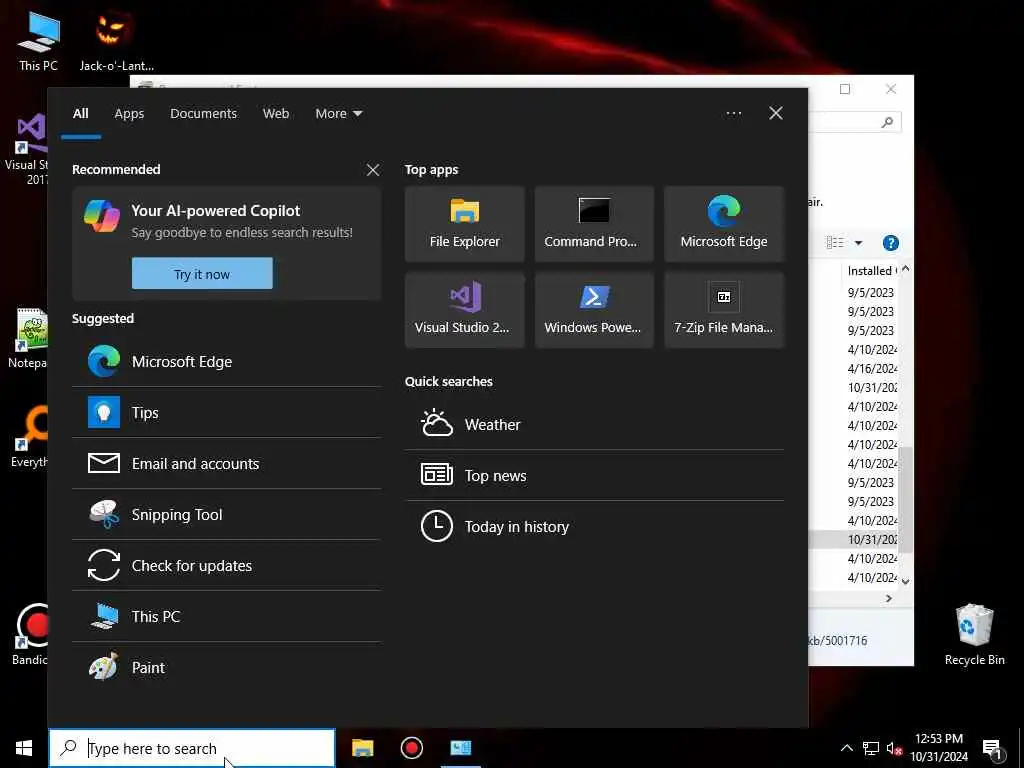Click the Windows Start button
The width and height of the screenshot is (1024, 768).
[x=24, y=748]
